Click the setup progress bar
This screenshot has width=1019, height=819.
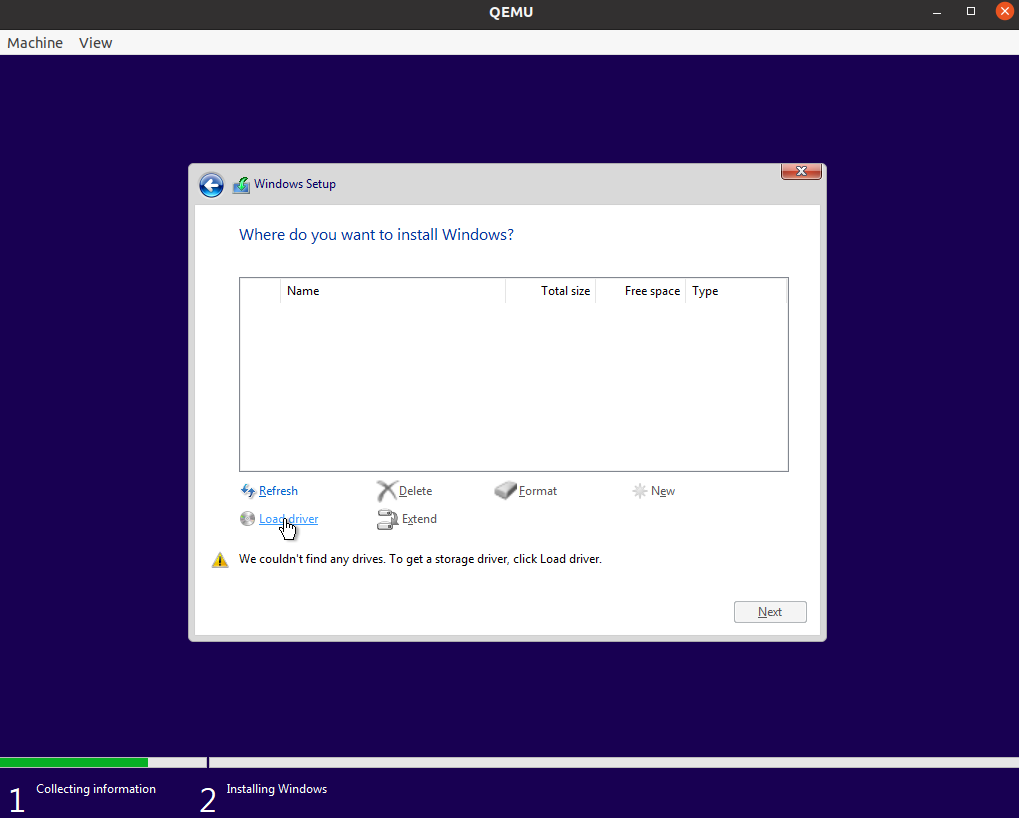coord(510,762)
